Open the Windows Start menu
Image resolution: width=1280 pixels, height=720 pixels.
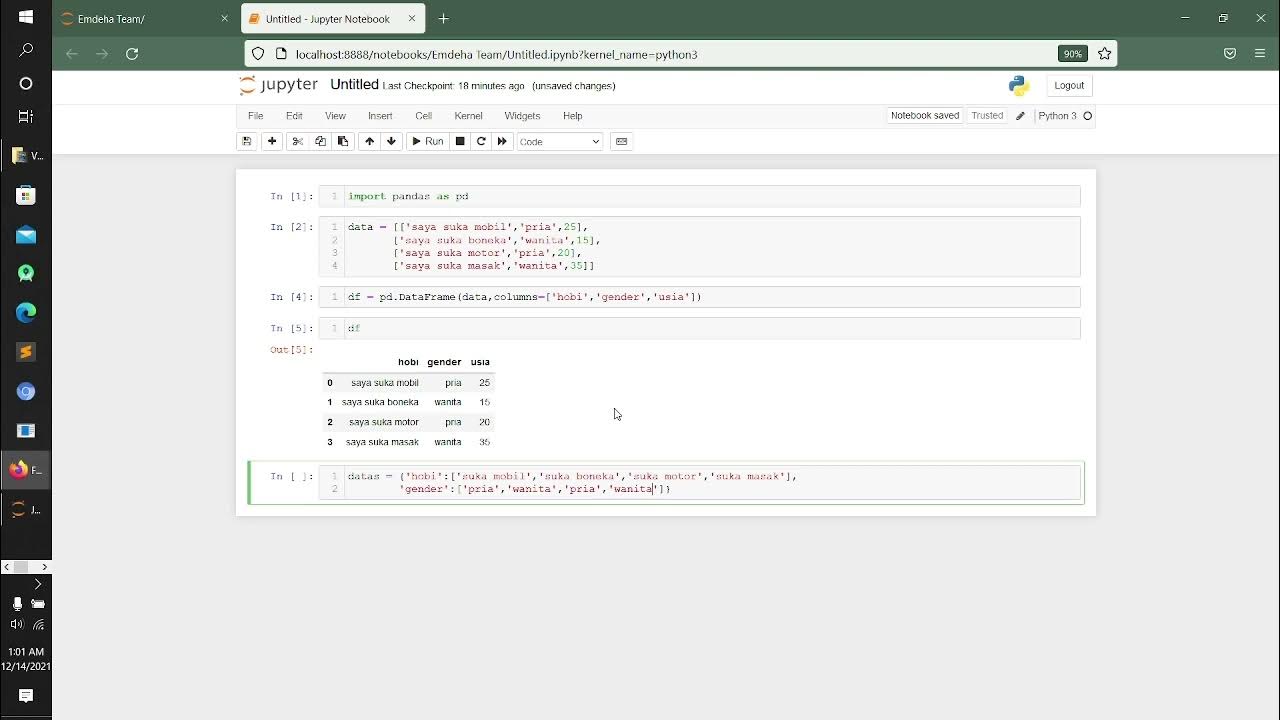[x=26, y=17]
